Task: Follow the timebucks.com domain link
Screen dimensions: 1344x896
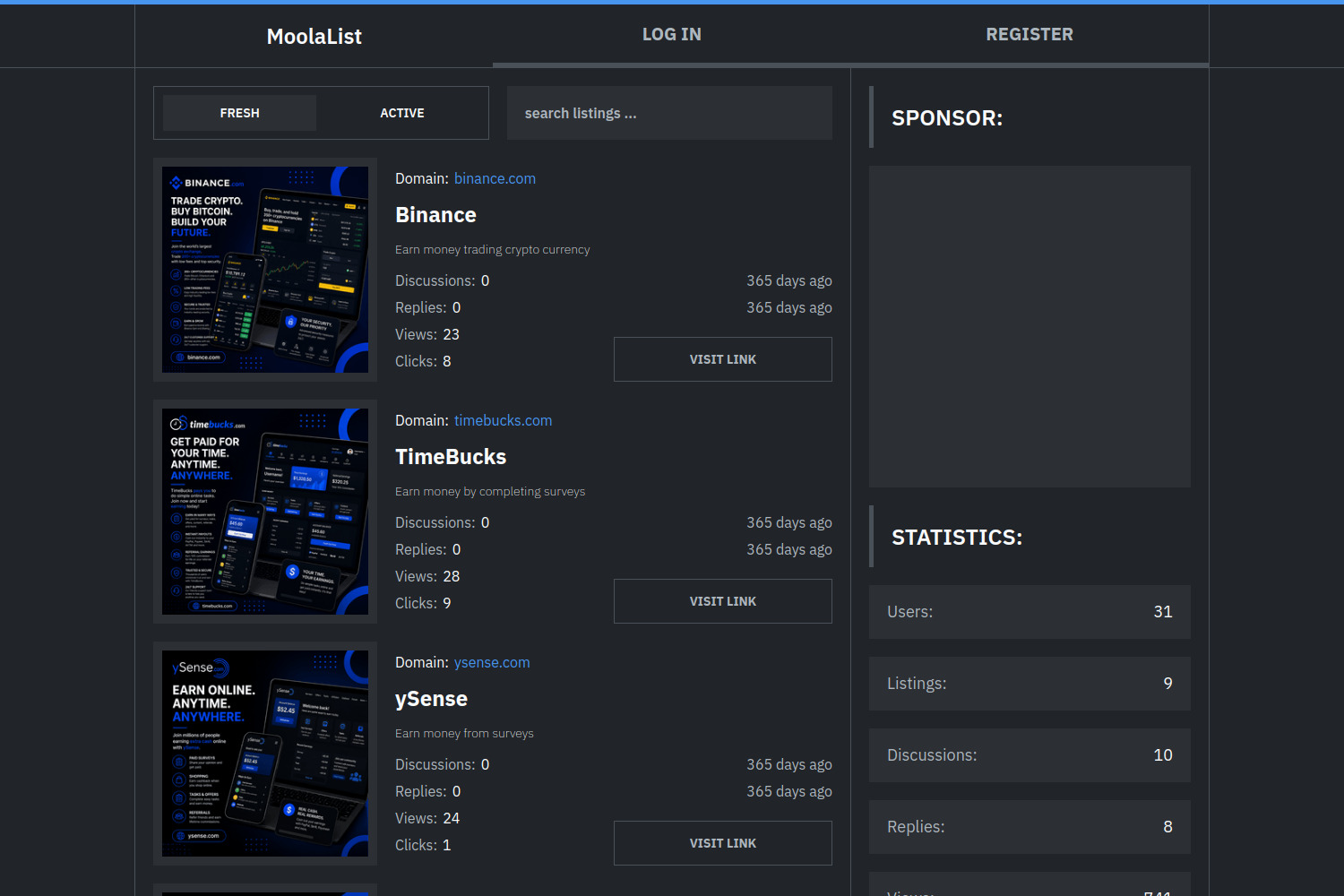Action: (x=503, y=420)
